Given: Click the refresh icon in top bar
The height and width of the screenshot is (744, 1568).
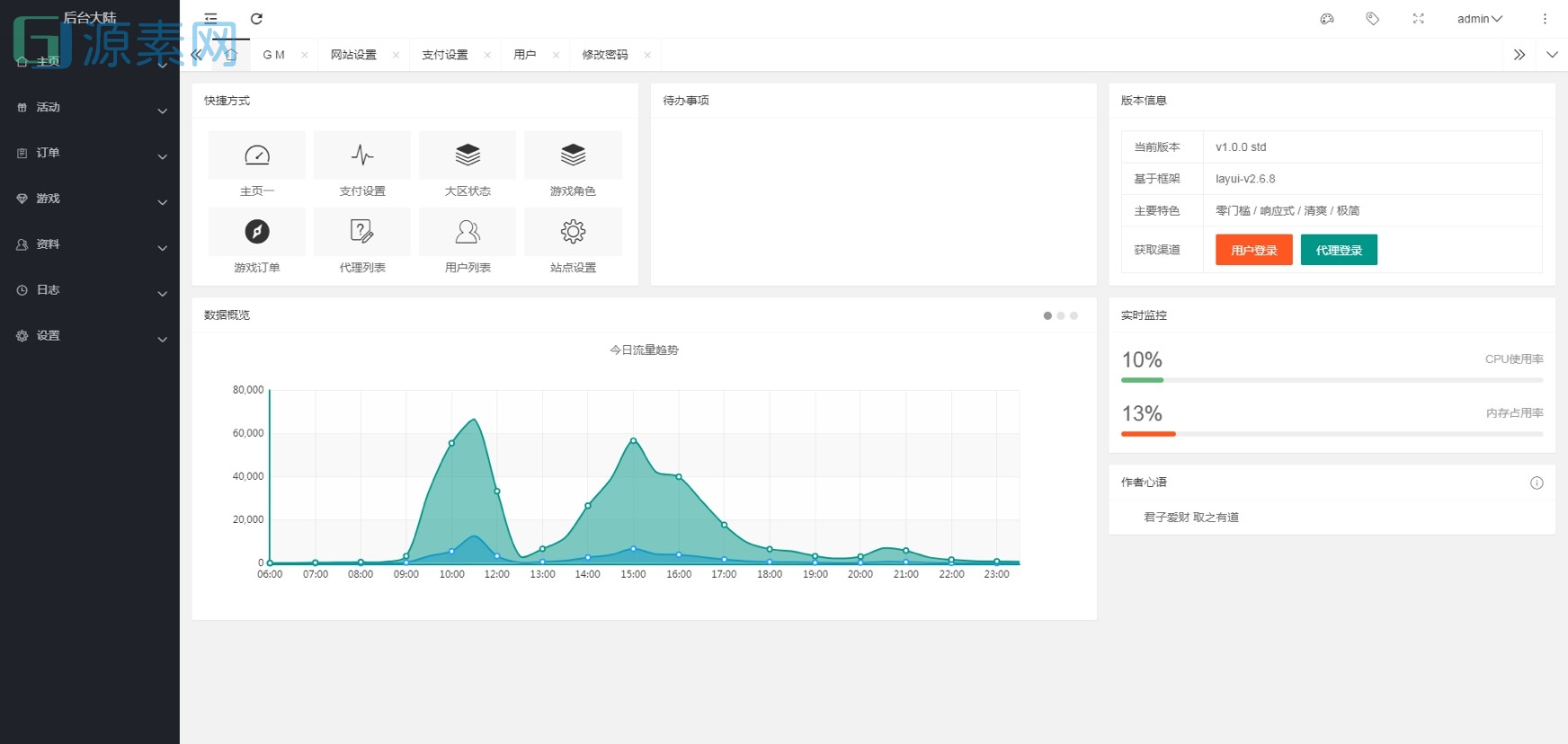Looking at the screenshot, I should pyautogui.click(x=256, y=19).
